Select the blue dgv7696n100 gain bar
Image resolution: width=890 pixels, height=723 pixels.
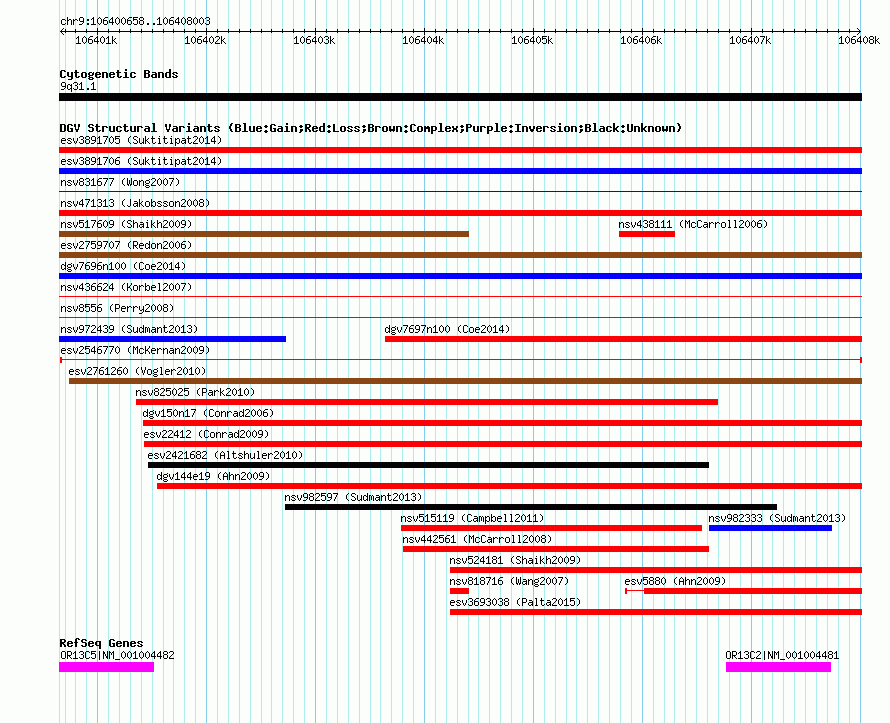pos(460,276)
